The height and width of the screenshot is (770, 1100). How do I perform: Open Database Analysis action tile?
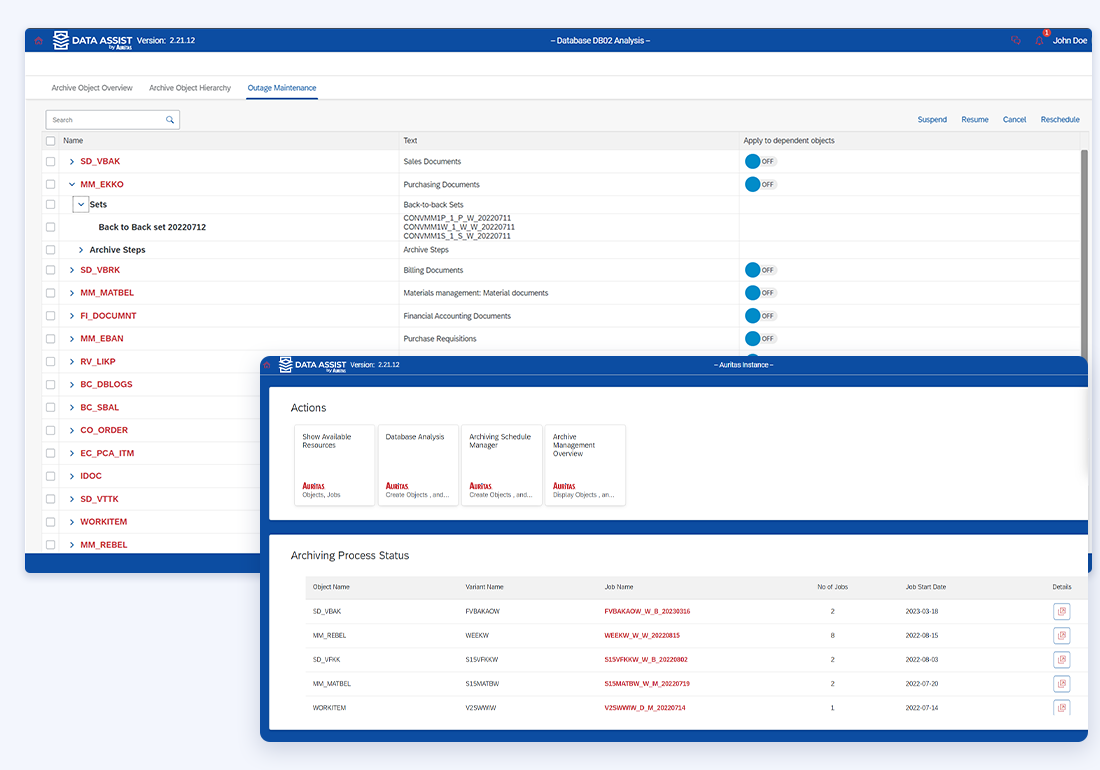point(417,465)
